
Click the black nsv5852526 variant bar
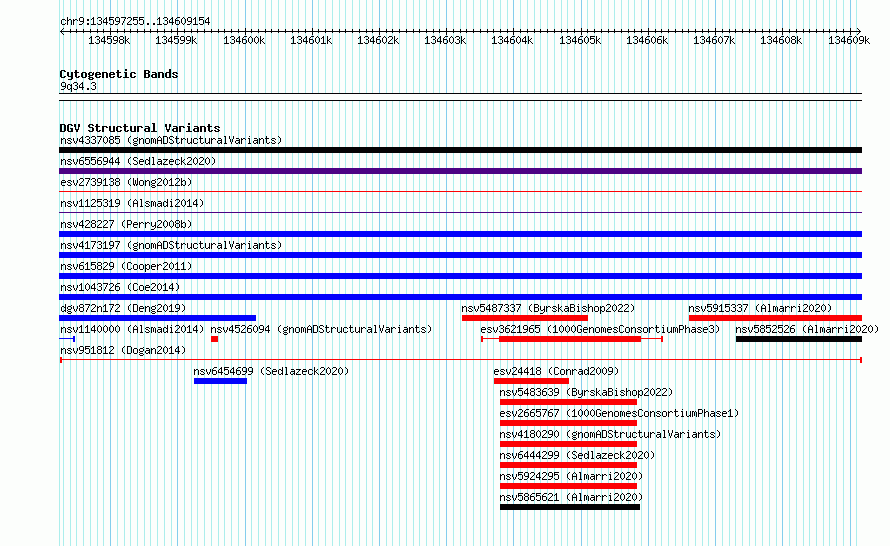799,339
